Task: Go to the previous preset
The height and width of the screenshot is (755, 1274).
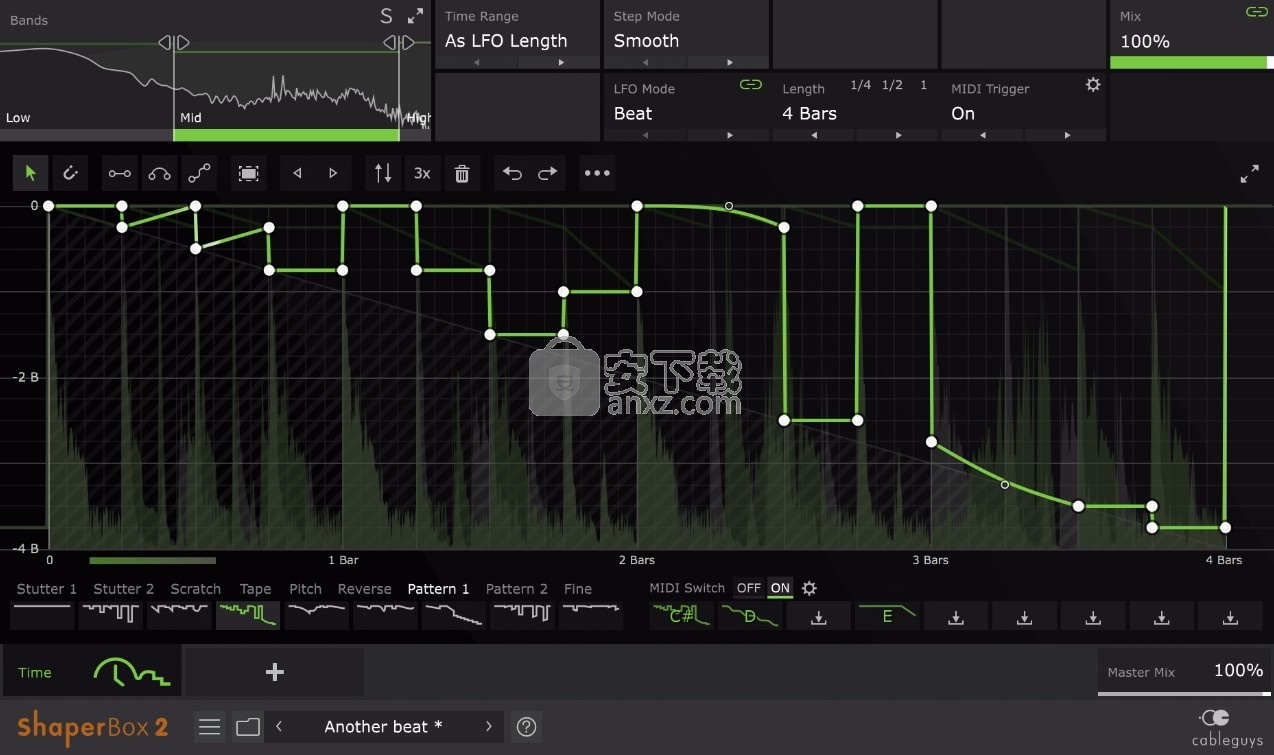Action: (279, 727)
